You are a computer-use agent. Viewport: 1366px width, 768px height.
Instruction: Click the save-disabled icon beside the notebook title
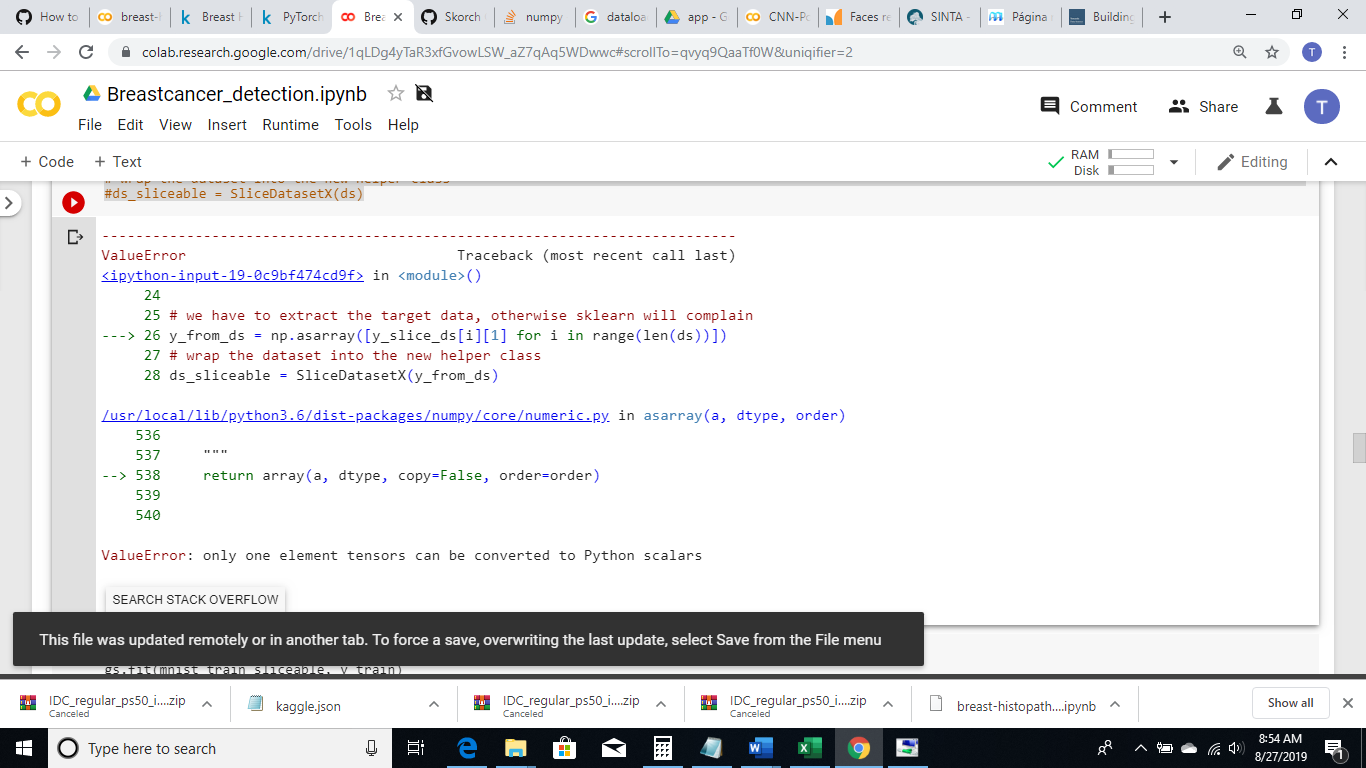(423, 93)
